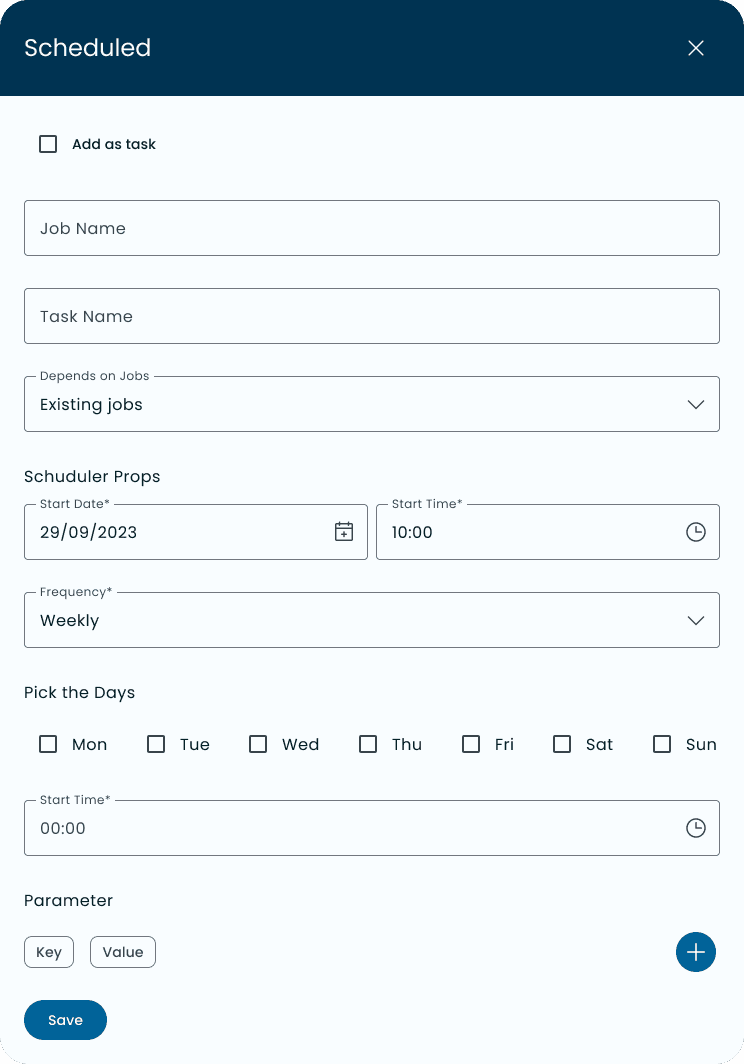Focus the Task Name input
This screenshot has width=744, height=1064.
coord(372,316)
